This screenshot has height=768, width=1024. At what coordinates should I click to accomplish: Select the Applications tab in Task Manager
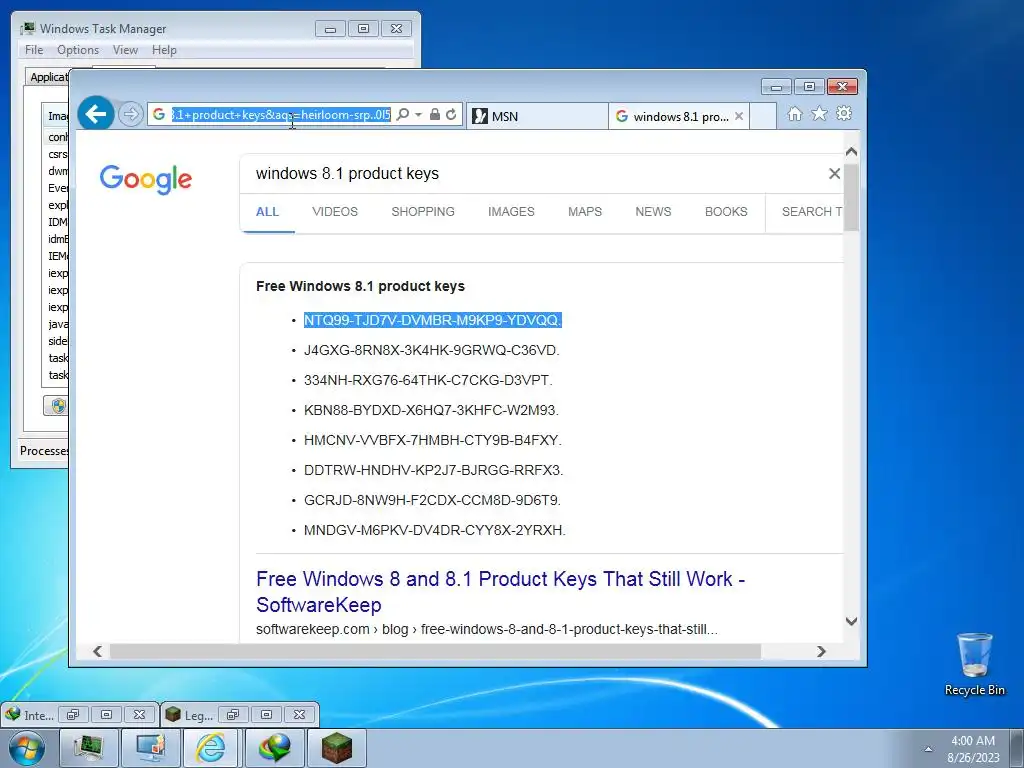[47, 77]
